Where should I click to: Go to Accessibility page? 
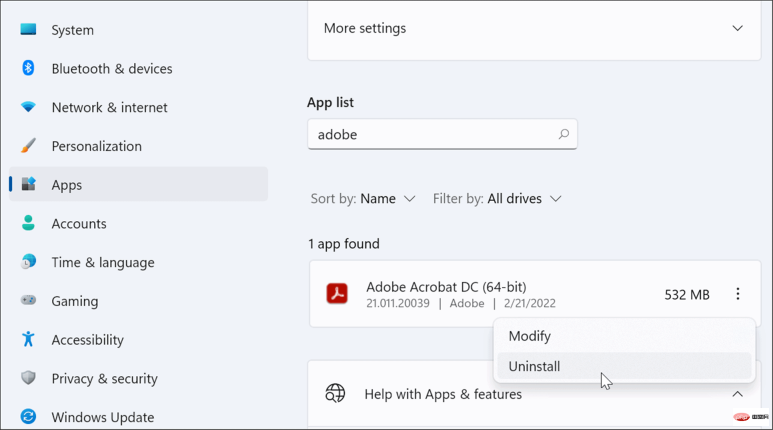click(x=88, y=340)
